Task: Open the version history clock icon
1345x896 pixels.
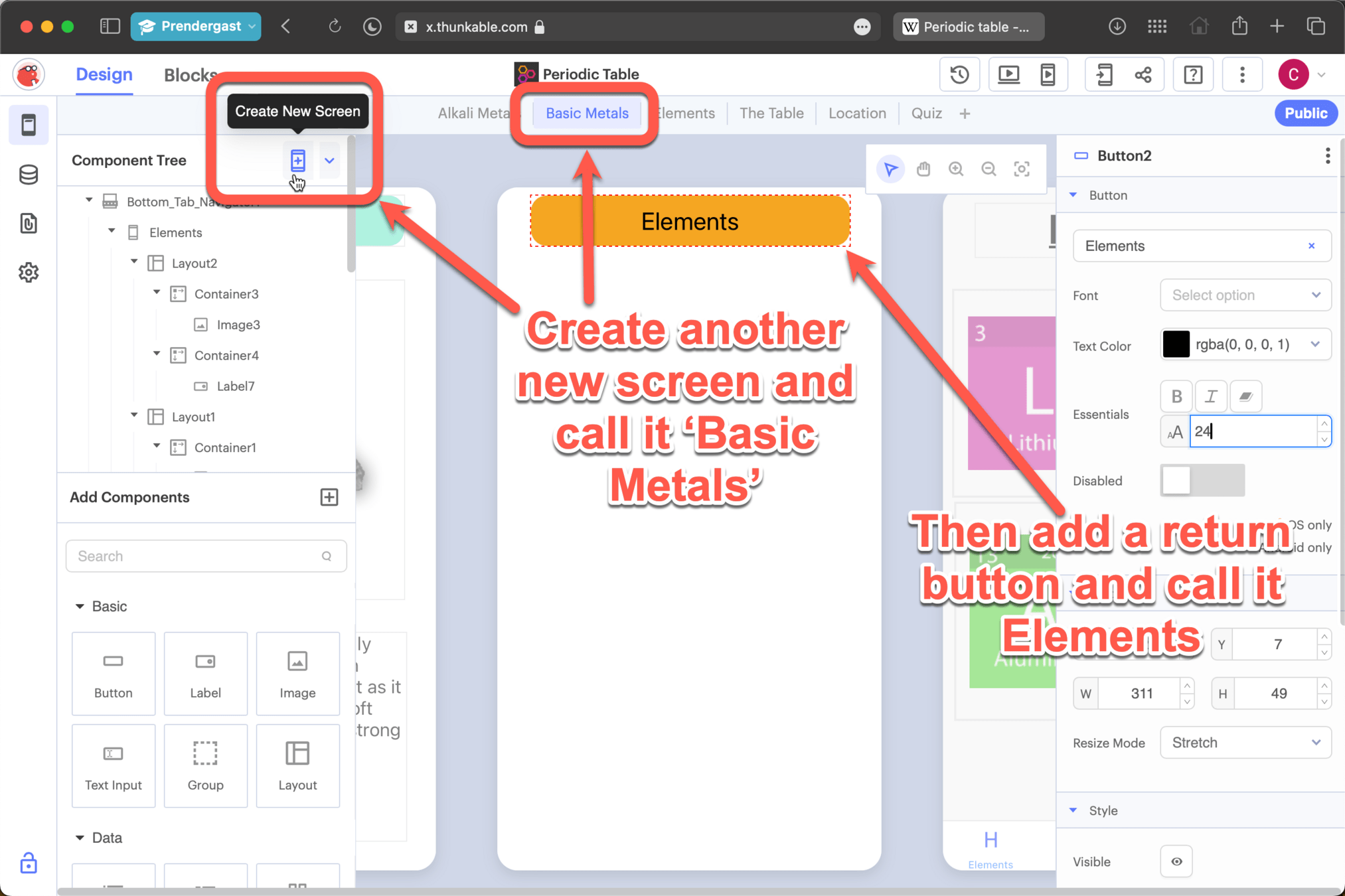Action: pos(959,74)
